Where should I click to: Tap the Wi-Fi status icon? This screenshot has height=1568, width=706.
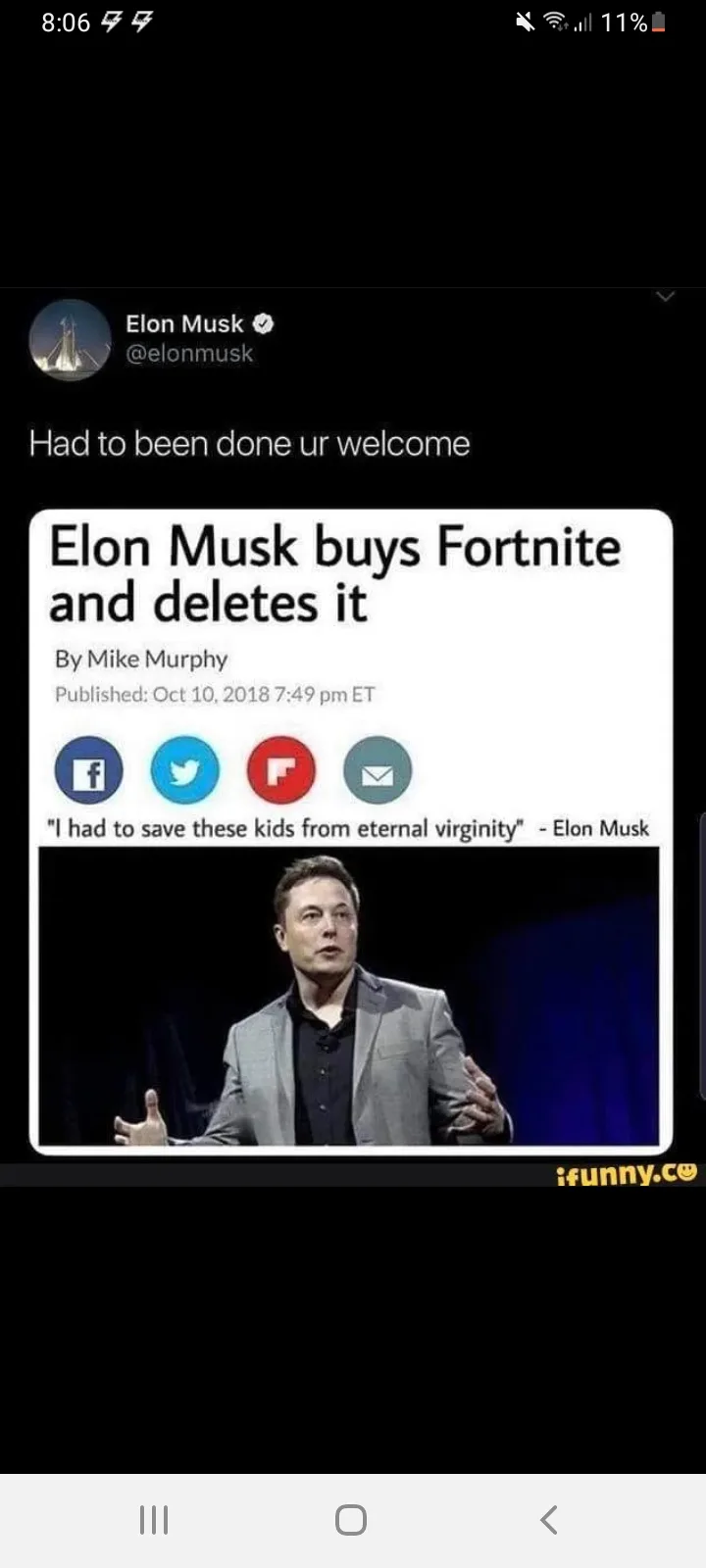coord(558,23)
